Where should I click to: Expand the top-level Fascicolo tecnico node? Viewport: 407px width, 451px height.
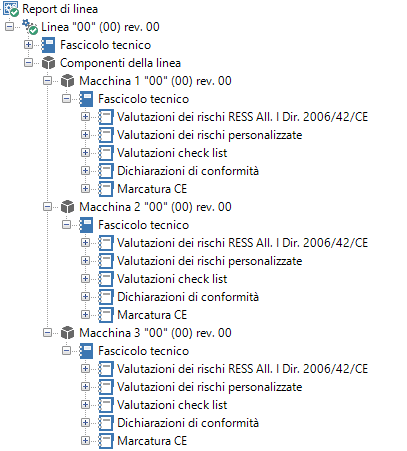[x=29, y=45]
